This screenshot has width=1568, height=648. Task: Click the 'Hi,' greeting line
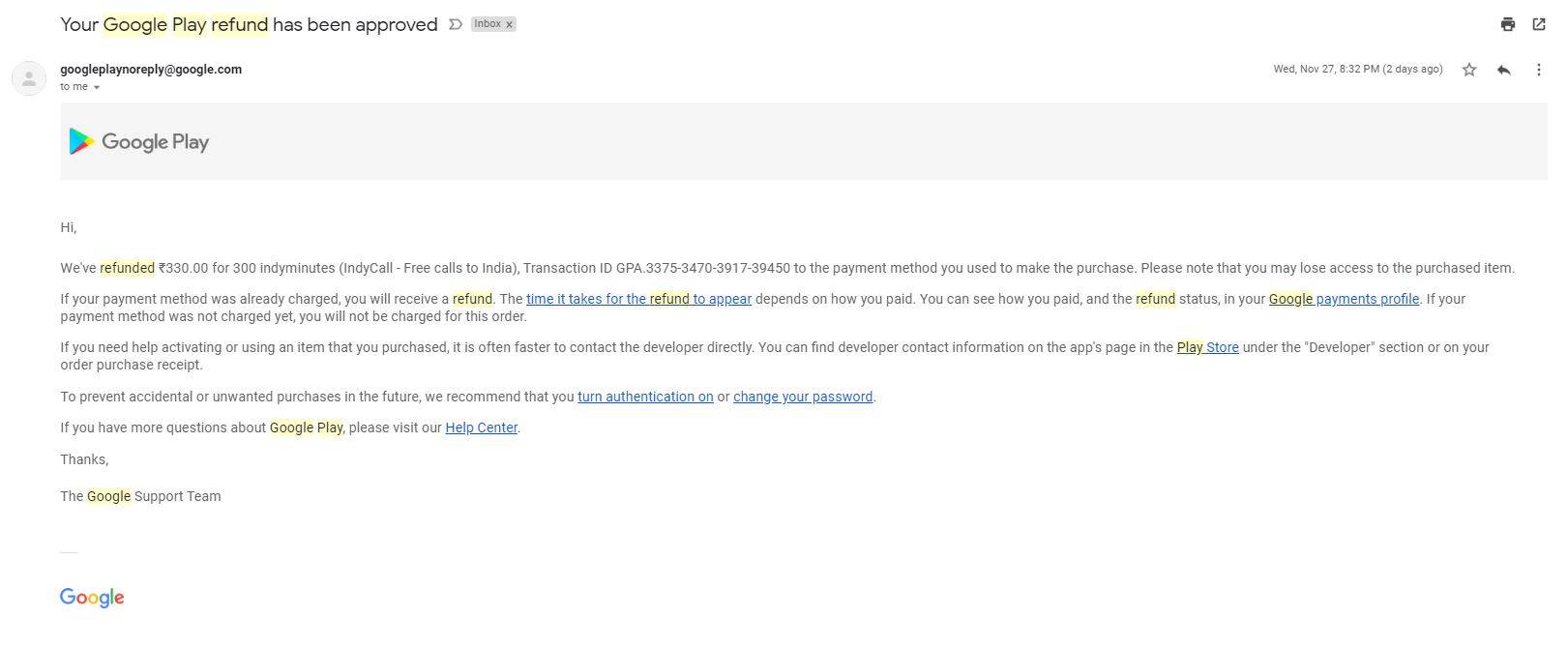[x=68, y=227]
